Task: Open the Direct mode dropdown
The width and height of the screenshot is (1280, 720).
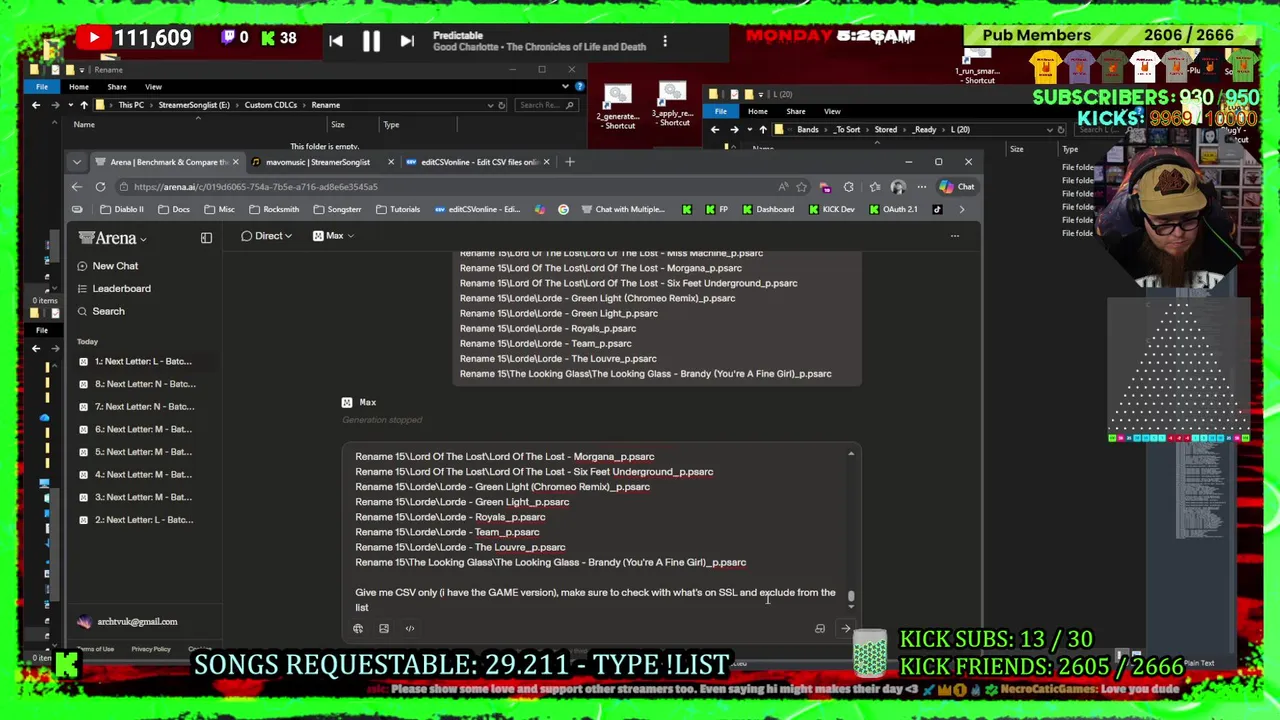Action: point(266,236)
